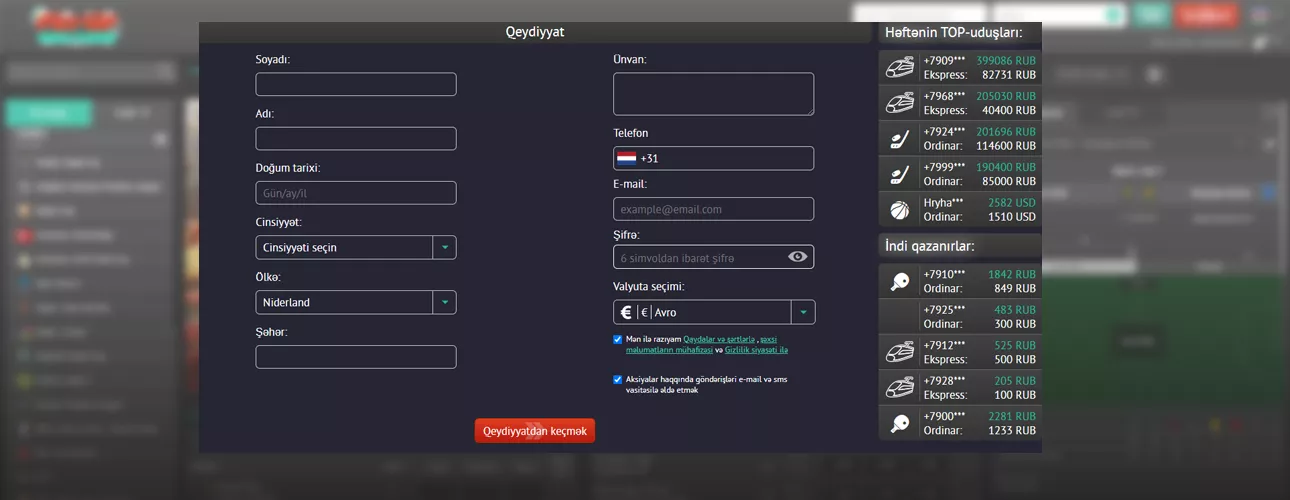This screenshot has width=1290, height=500.
Task: Click the Netherlands flag in Telefon field
Action: [x=627, y=158]
